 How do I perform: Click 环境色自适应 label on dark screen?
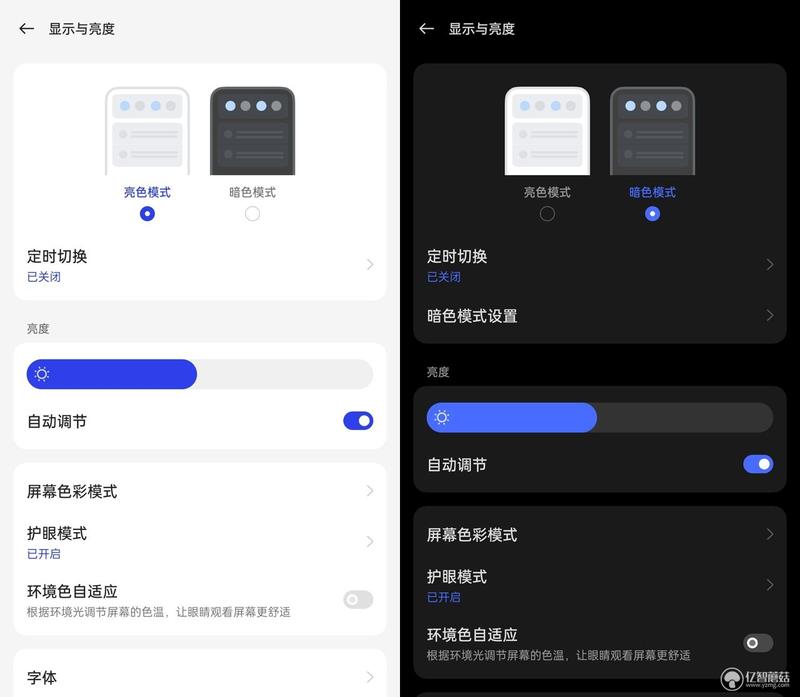coord(472,635)
